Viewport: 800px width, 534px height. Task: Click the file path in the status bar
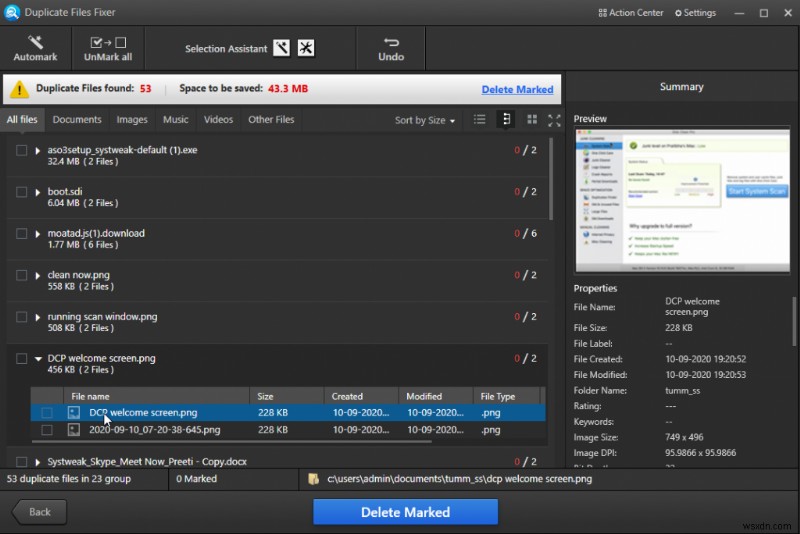tap(460, 479)
